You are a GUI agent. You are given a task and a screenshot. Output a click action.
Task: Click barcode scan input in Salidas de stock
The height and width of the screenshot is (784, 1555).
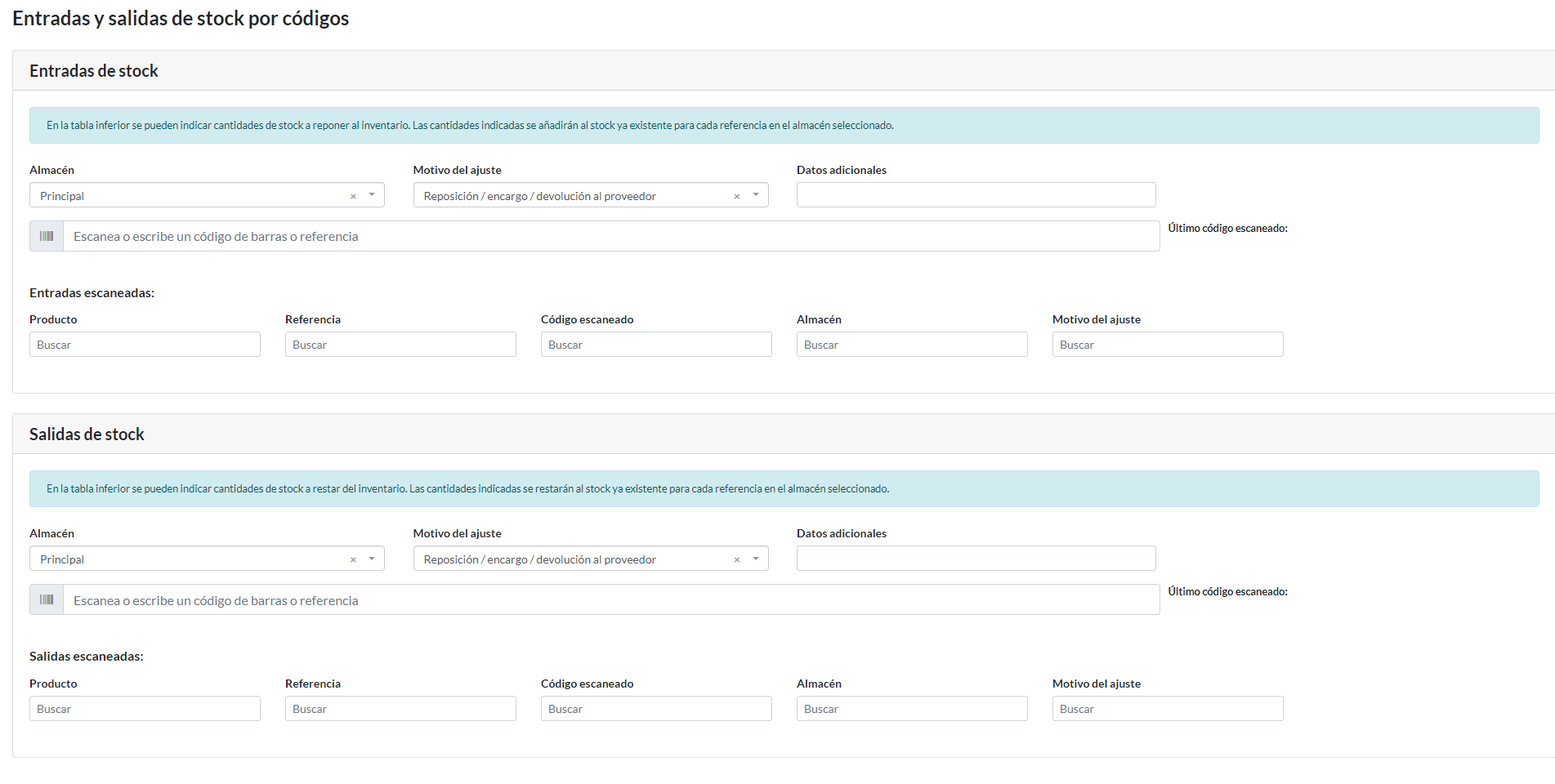point(610,600)
